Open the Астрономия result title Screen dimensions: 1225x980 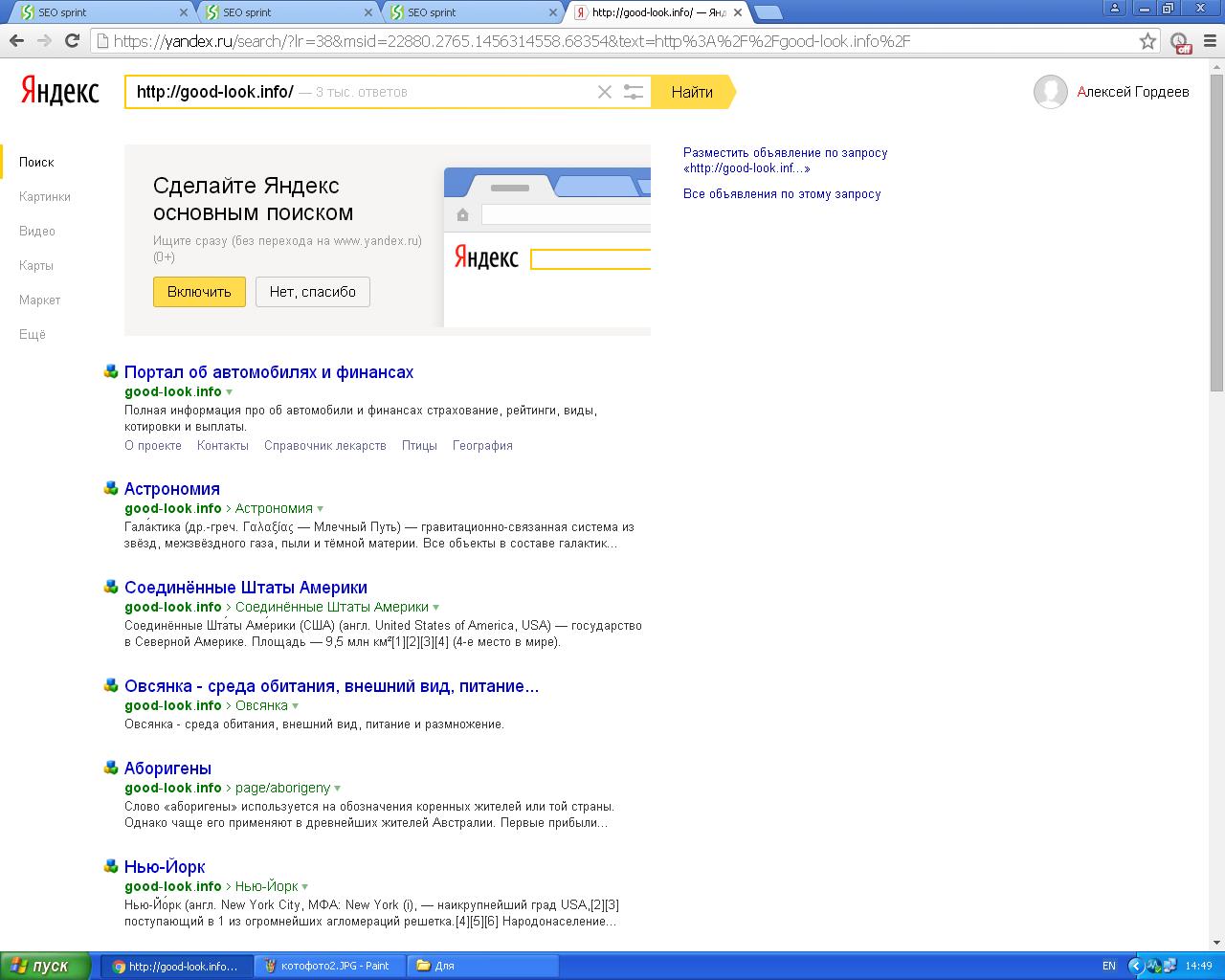(172, 488)
